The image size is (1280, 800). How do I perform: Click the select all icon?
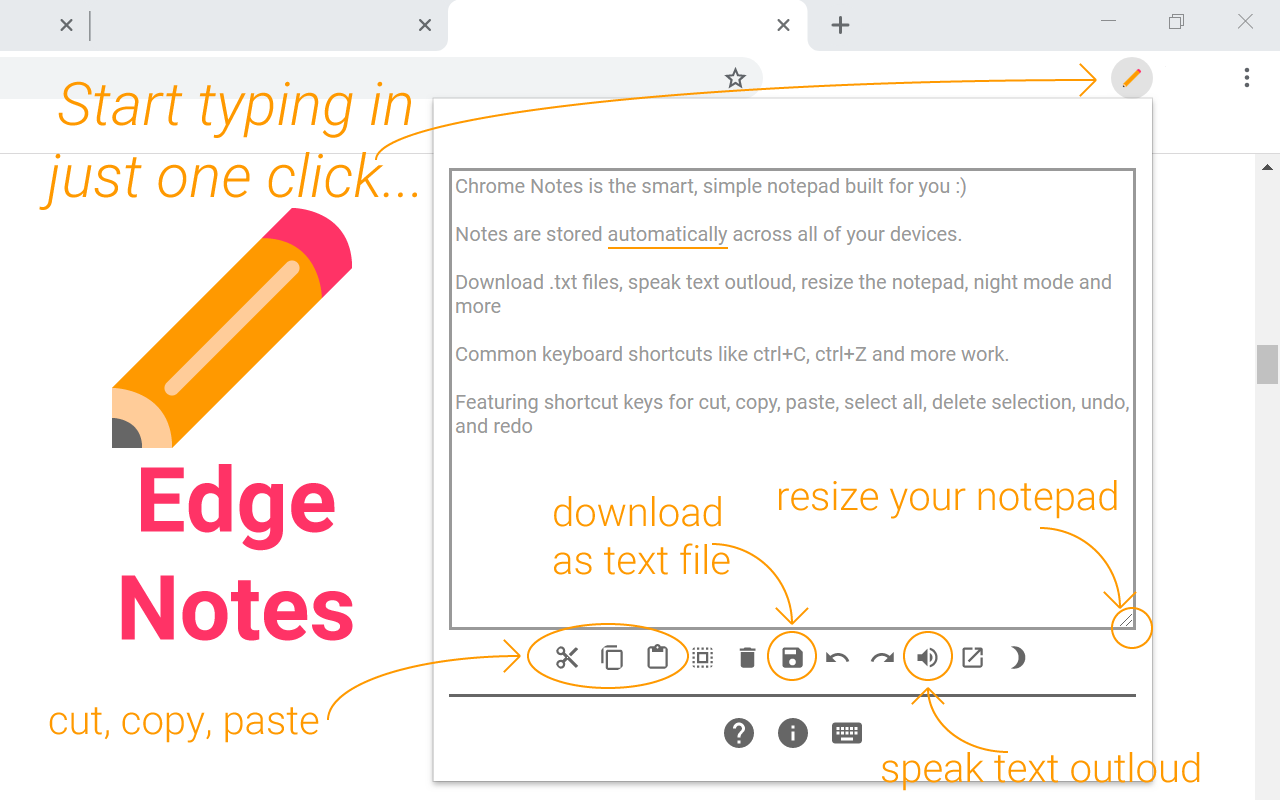[702, 658]
